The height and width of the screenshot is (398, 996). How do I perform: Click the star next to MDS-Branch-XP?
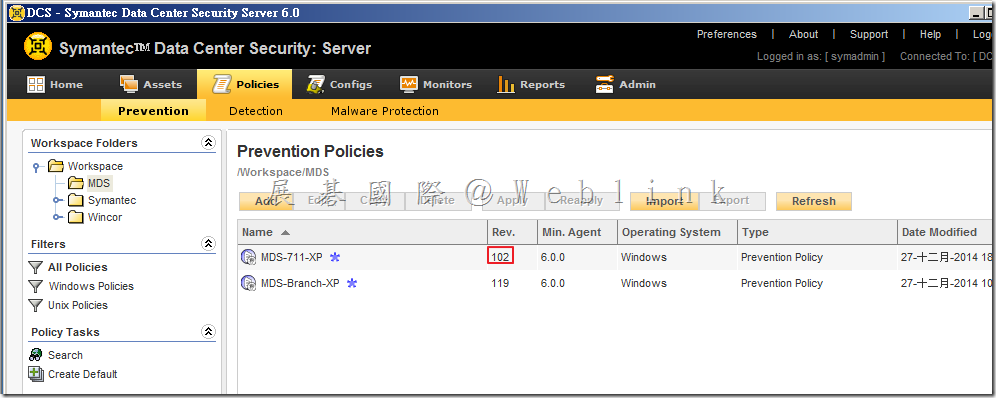(352, 283)
